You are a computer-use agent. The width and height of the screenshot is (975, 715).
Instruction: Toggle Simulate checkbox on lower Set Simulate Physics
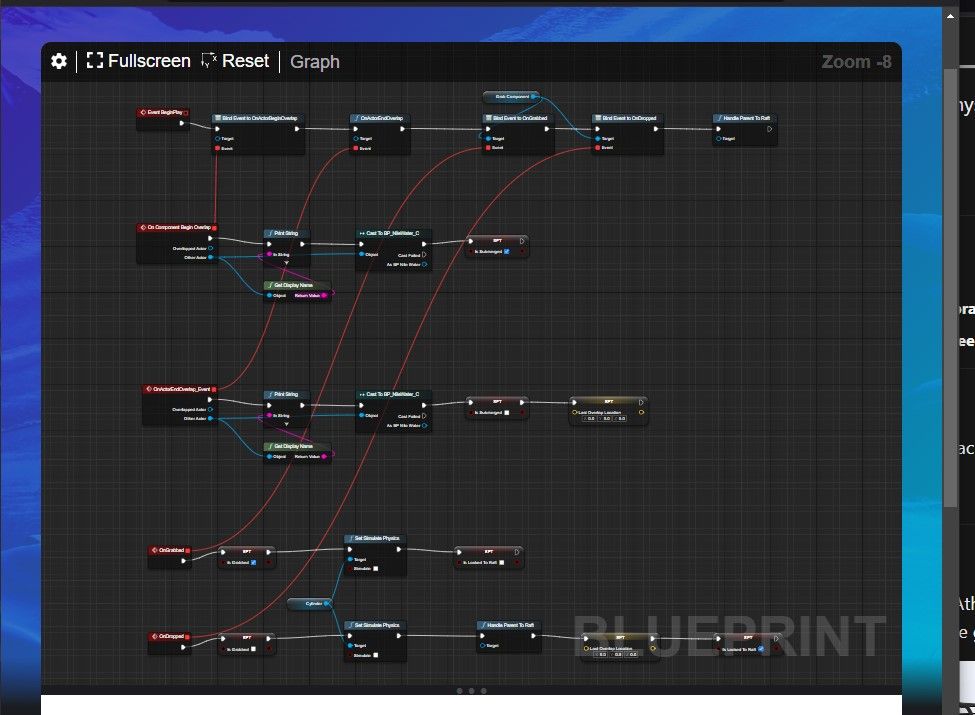tap(376, 655)
